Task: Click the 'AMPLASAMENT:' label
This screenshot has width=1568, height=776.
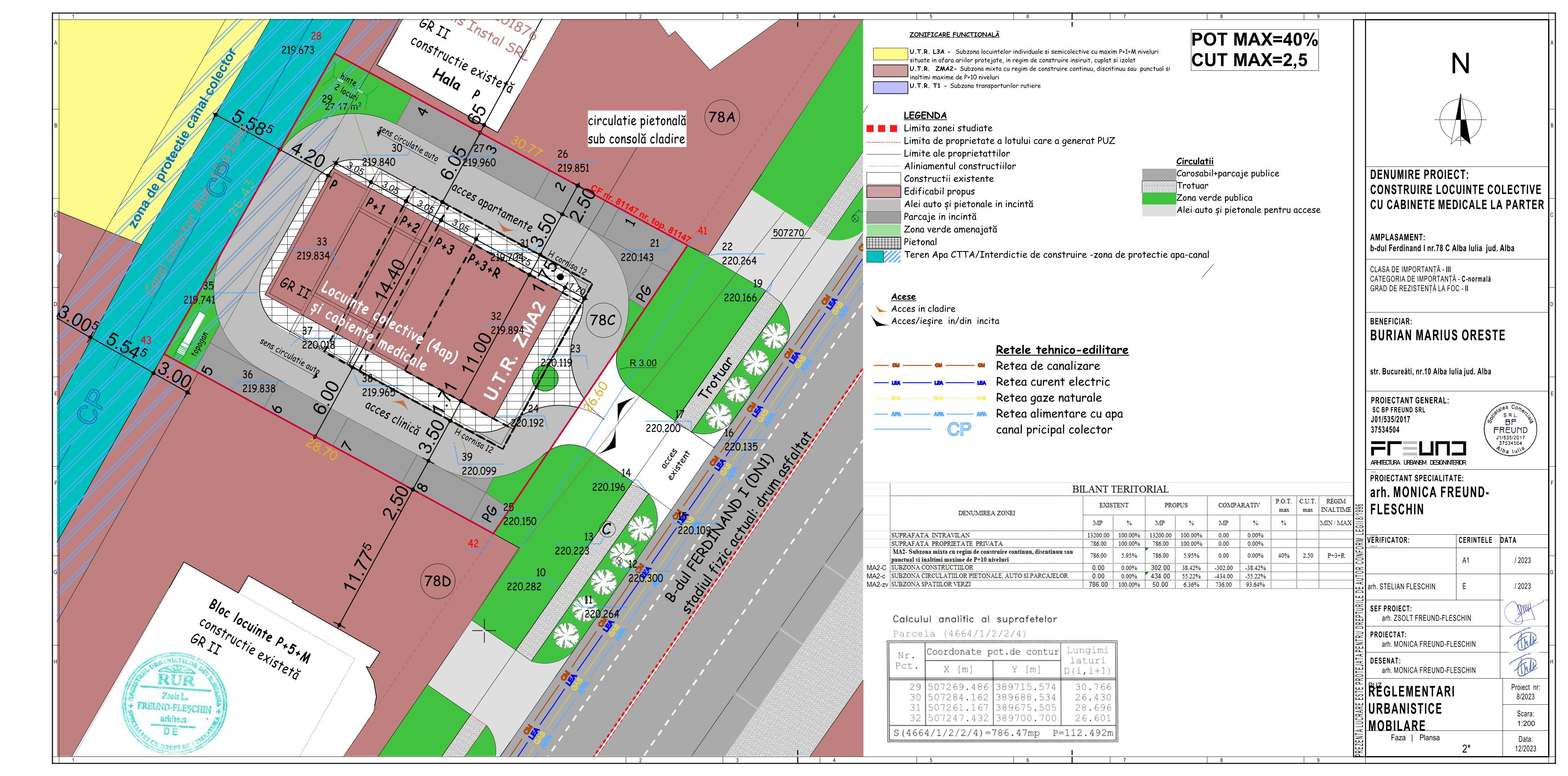Action: 1398,237
